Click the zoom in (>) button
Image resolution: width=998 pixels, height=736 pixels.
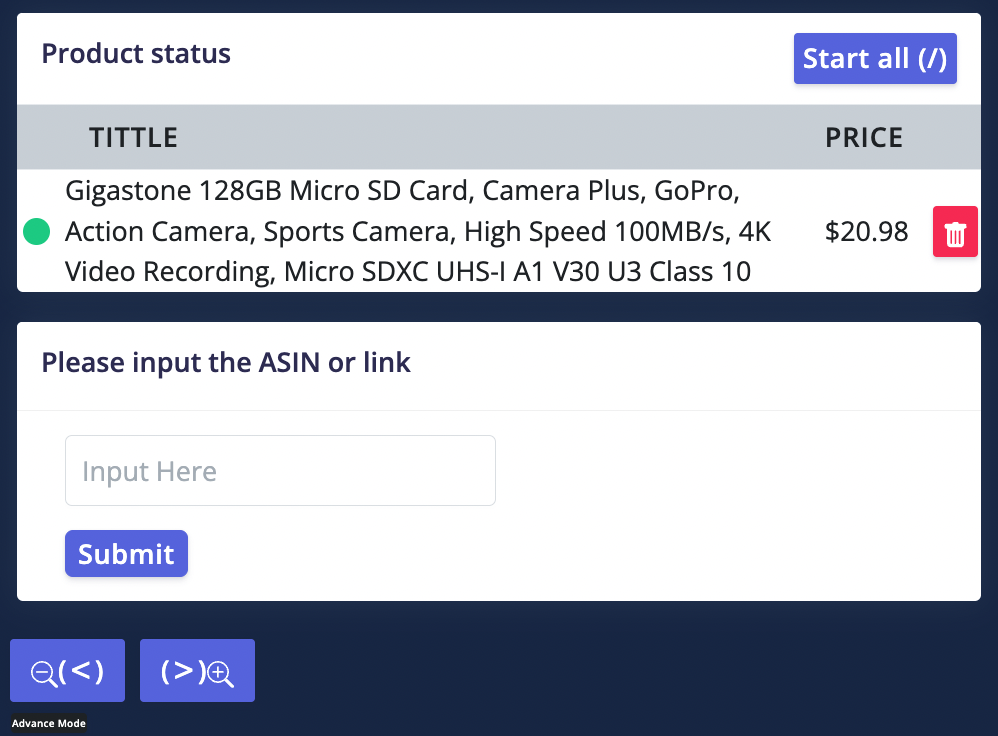pos(197,670)
